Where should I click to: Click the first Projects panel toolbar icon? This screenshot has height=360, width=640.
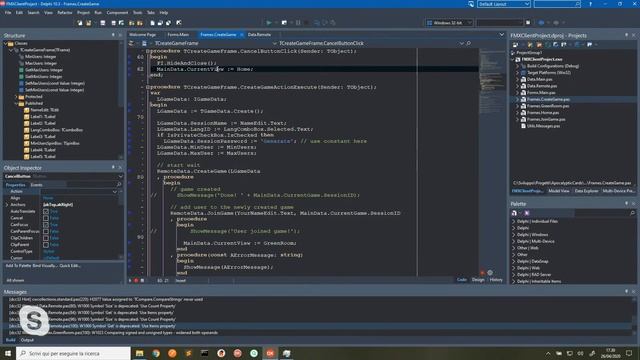pyautogui.click(x=516, y=44)
